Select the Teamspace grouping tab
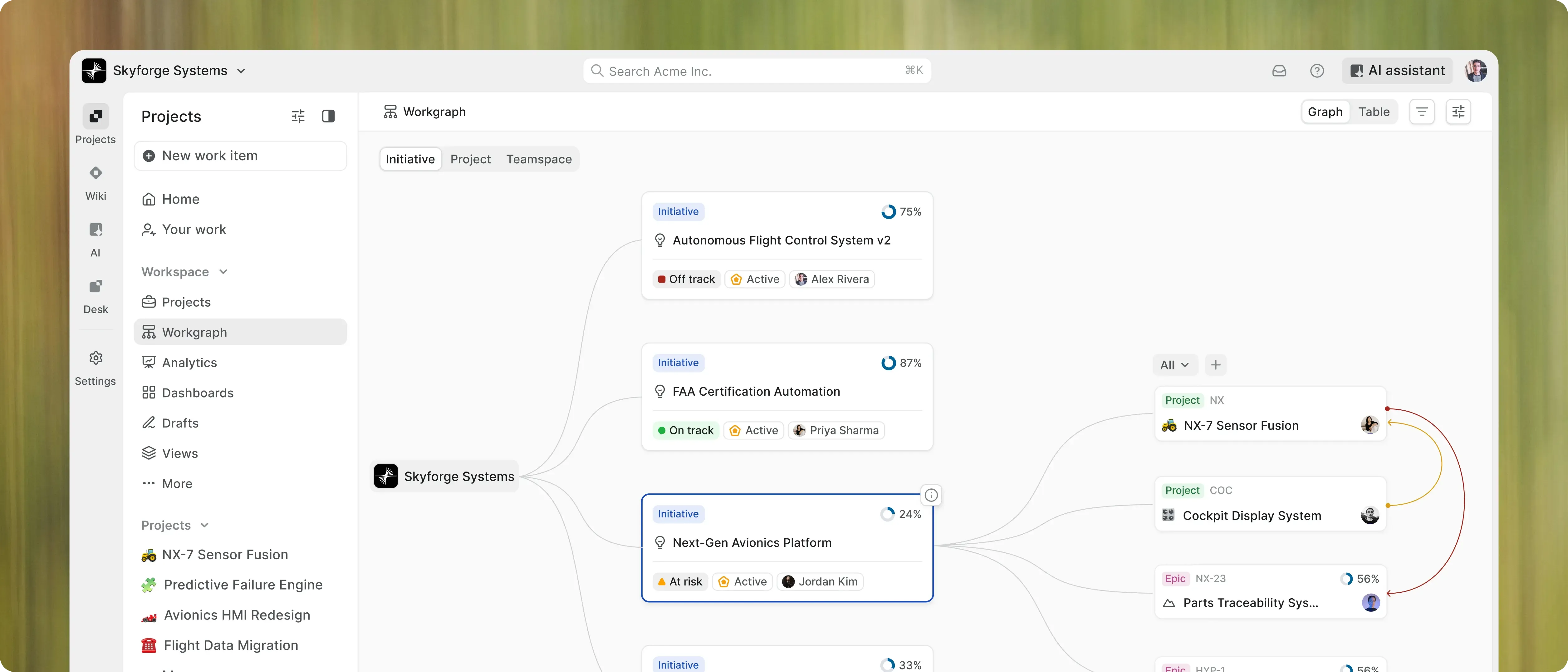Screen dimensions: 1568x672 (x=539, y=159)
